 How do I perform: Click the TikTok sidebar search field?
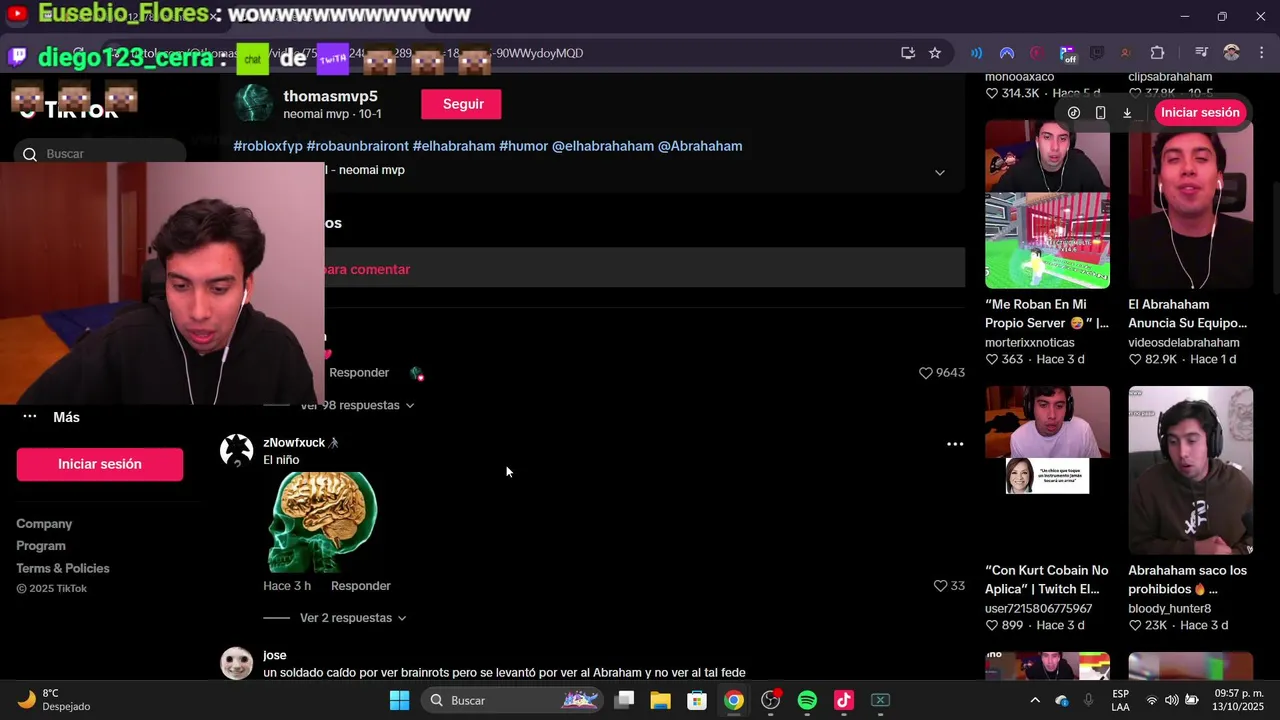coord(100,153)
